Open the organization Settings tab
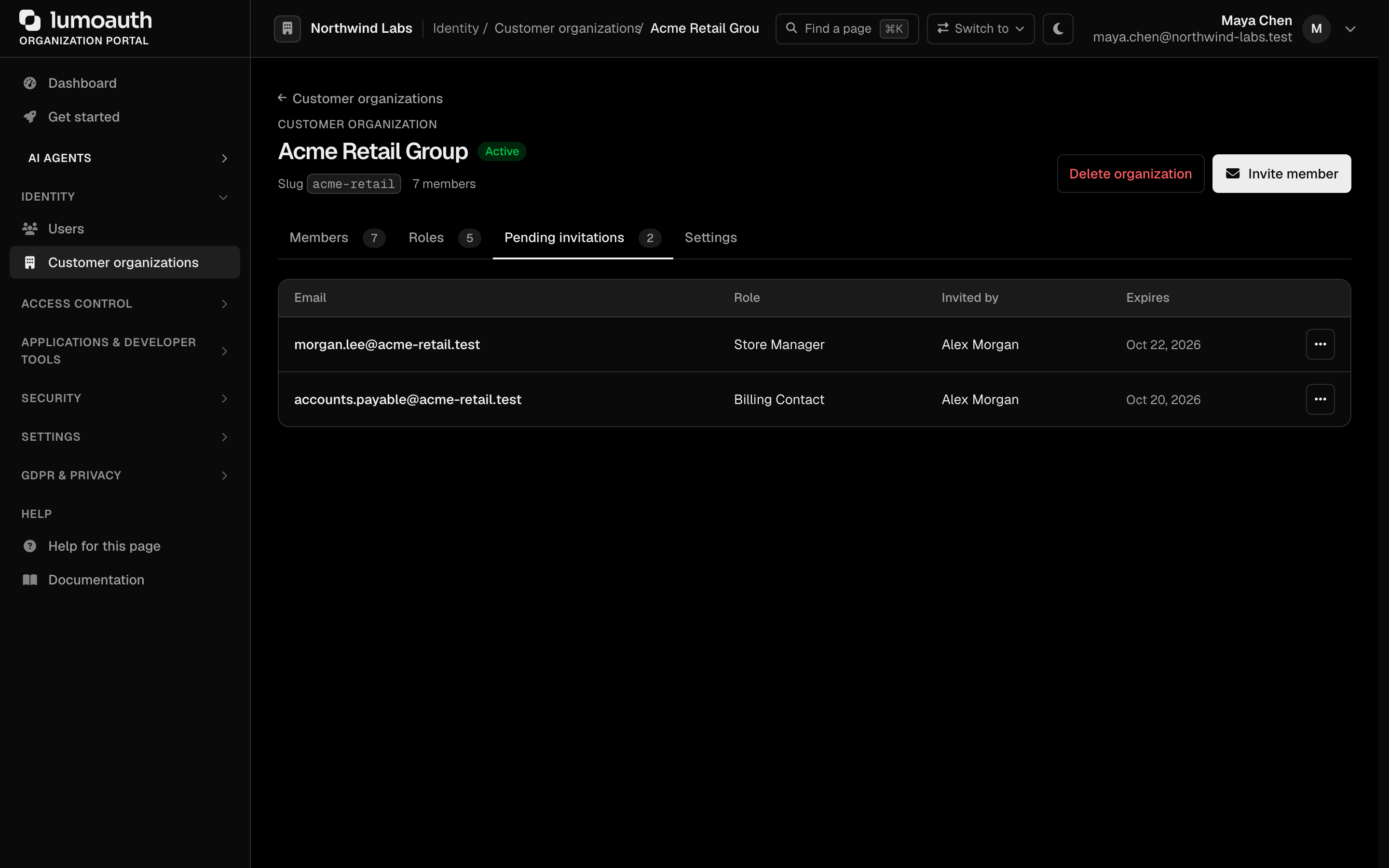The height and width of the screenshot is (868, 1389). [x=710, y=238]
